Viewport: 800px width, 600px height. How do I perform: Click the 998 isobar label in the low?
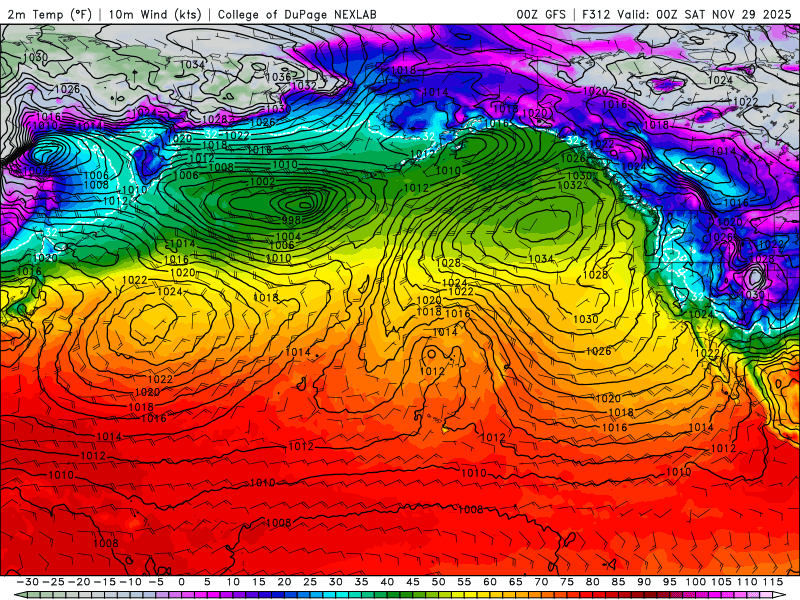pos(291,220)
